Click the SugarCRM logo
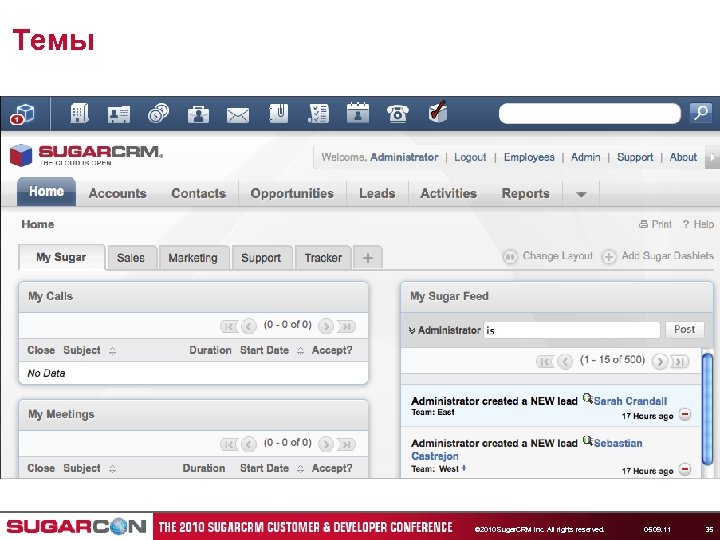 click(86, 155)
